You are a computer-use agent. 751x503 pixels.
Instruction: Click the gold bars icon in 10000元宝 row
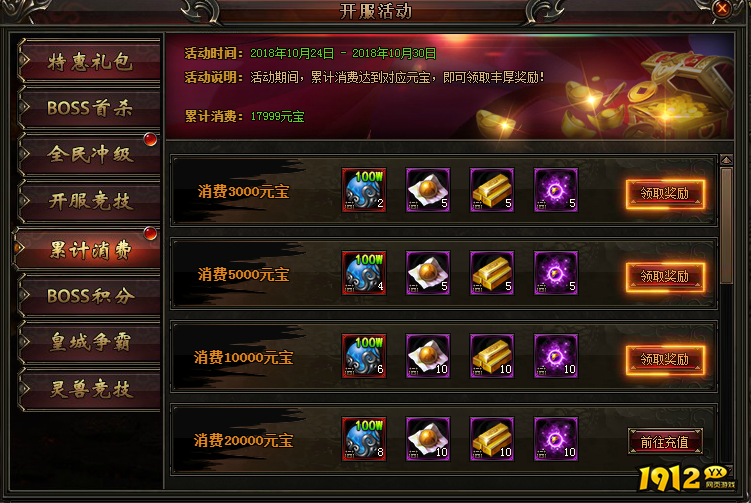(x=492, y=356)
